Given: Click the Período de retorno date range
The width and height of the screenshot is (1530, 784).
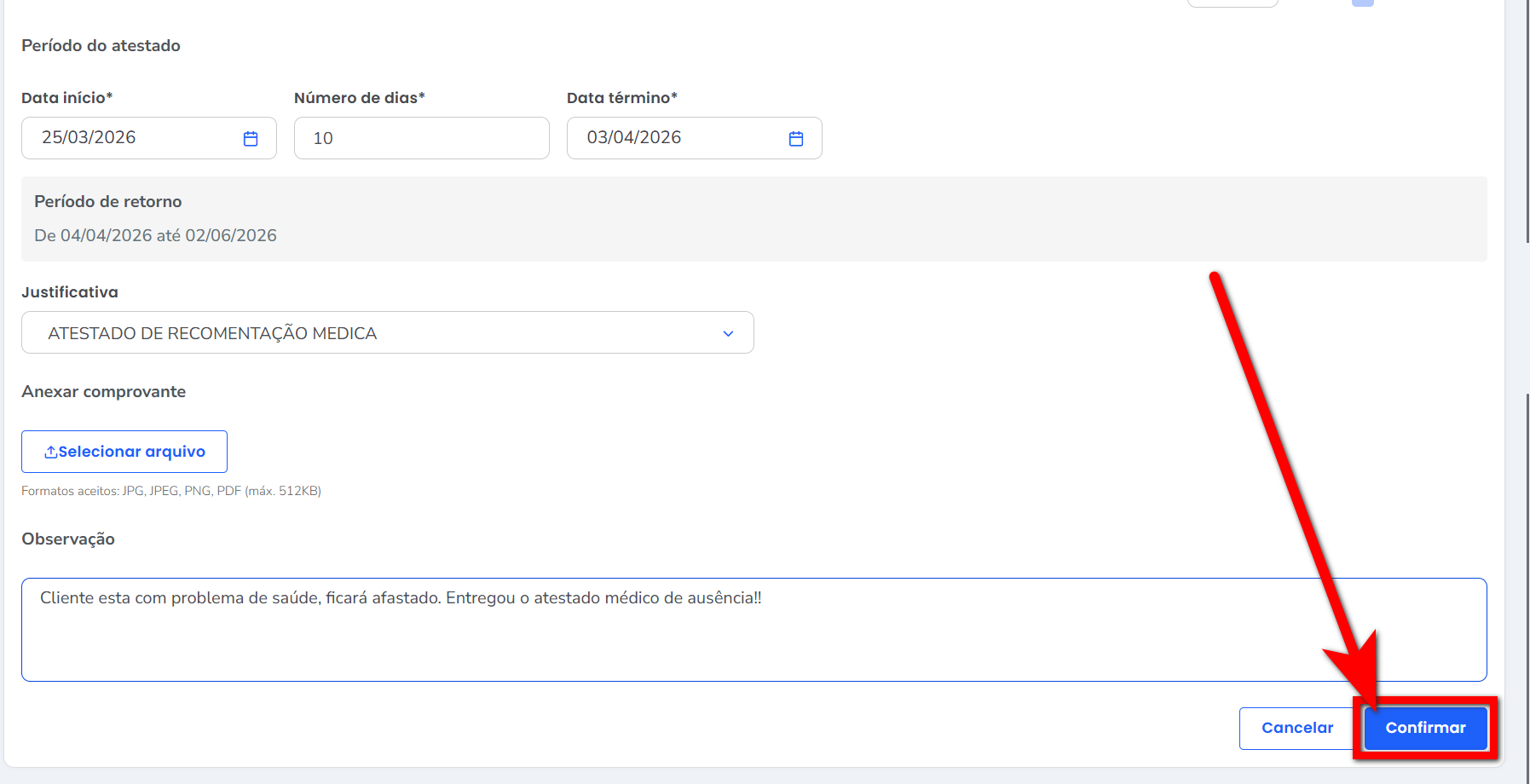Looking at the screenshot, I should click(x=155, y=235).
